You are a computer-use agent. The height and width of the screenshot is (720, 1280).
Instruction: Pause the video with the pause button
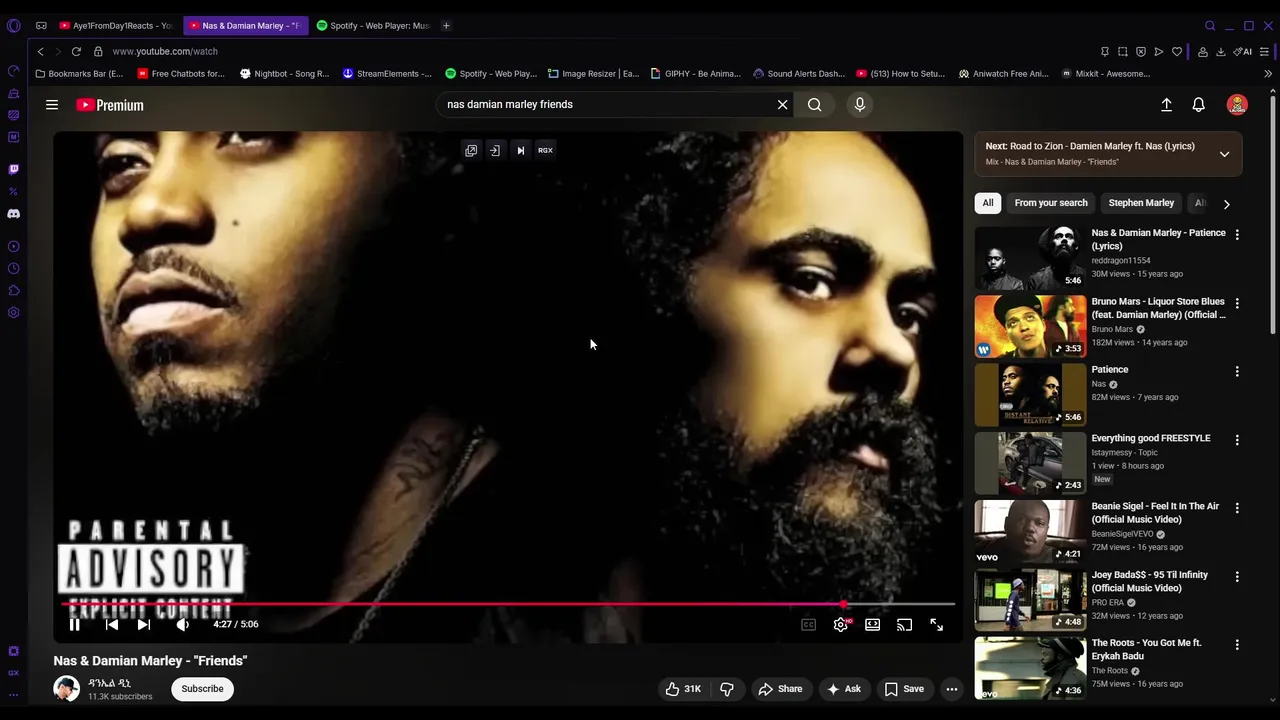[74, 624]
